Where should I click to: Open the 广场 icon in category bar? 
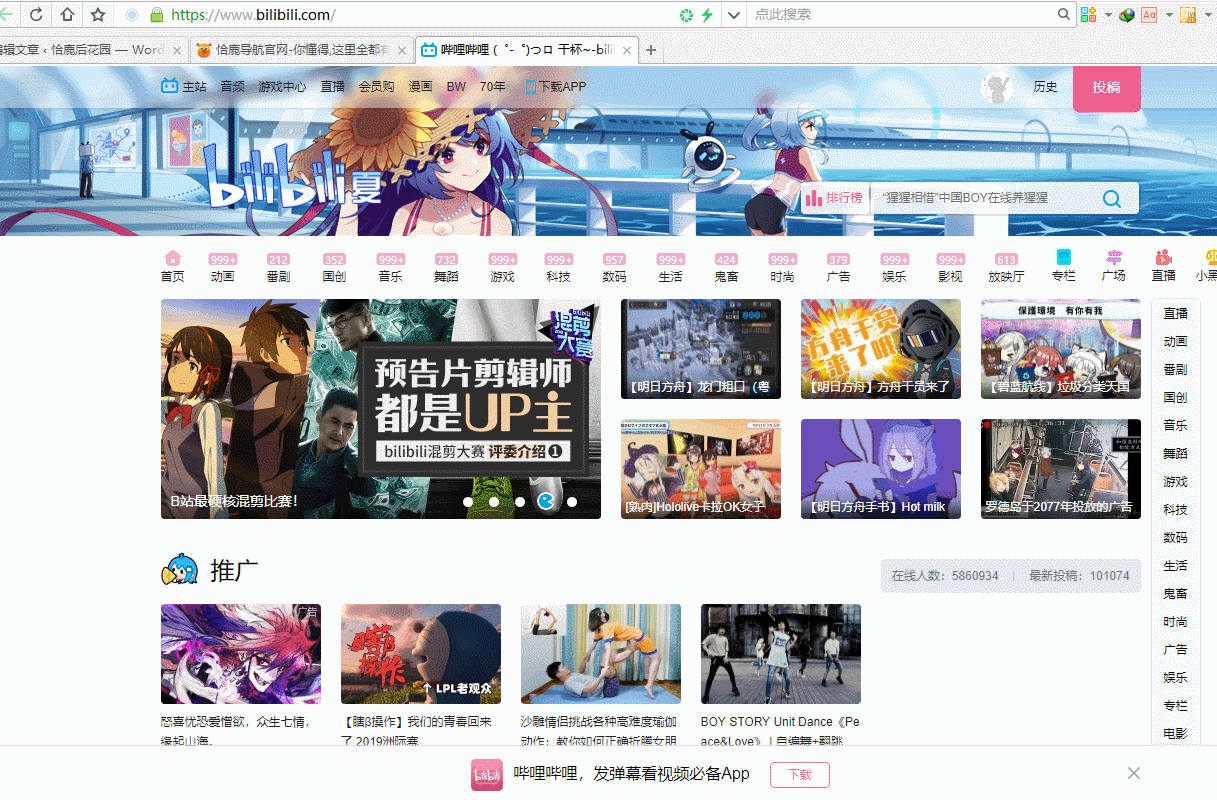pyautogui.click(x=1113, y=266)
